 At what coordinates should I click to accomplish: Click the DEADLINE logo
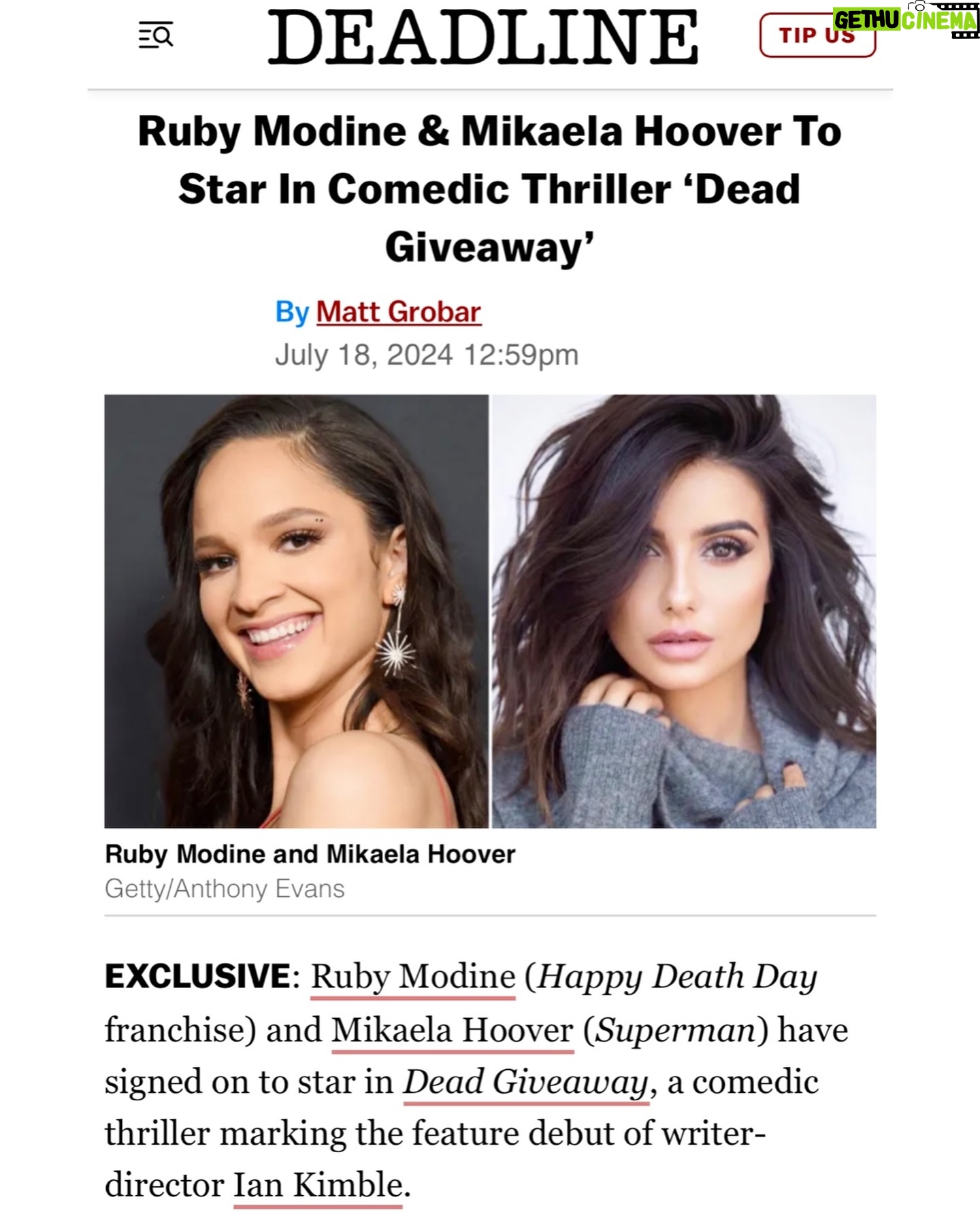point(483,38)
